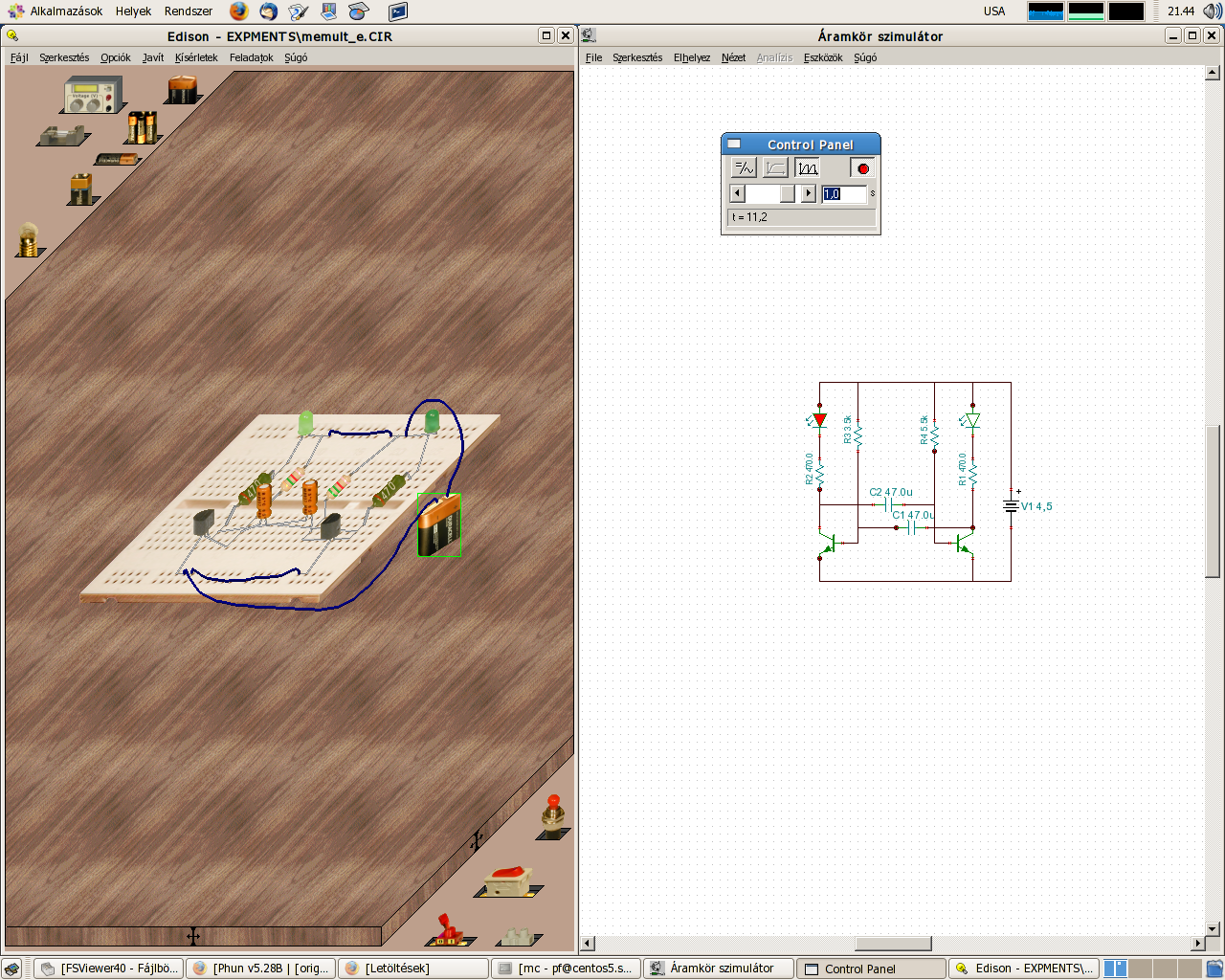Click the DC/AC analysis mode icon
The width and height of the screenshot is (1225, 980).
[x=744, y=168]
